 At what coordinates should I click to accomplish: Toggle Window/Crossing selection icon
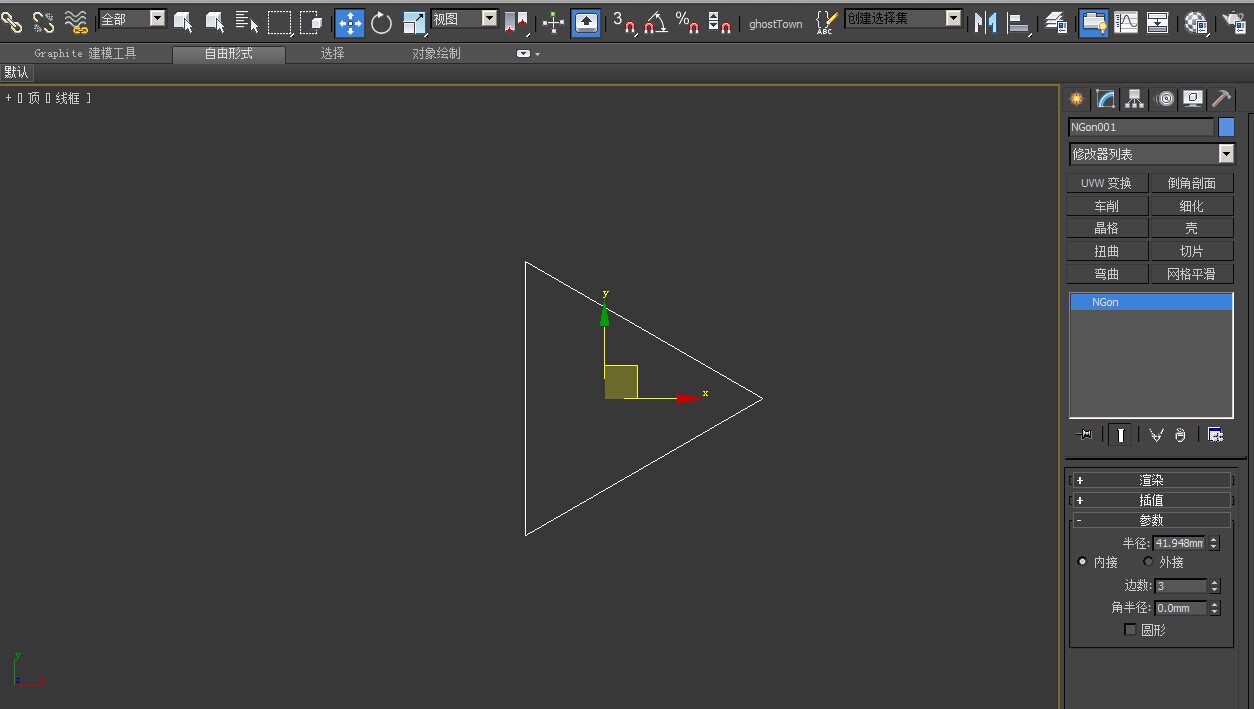(311, 21)
